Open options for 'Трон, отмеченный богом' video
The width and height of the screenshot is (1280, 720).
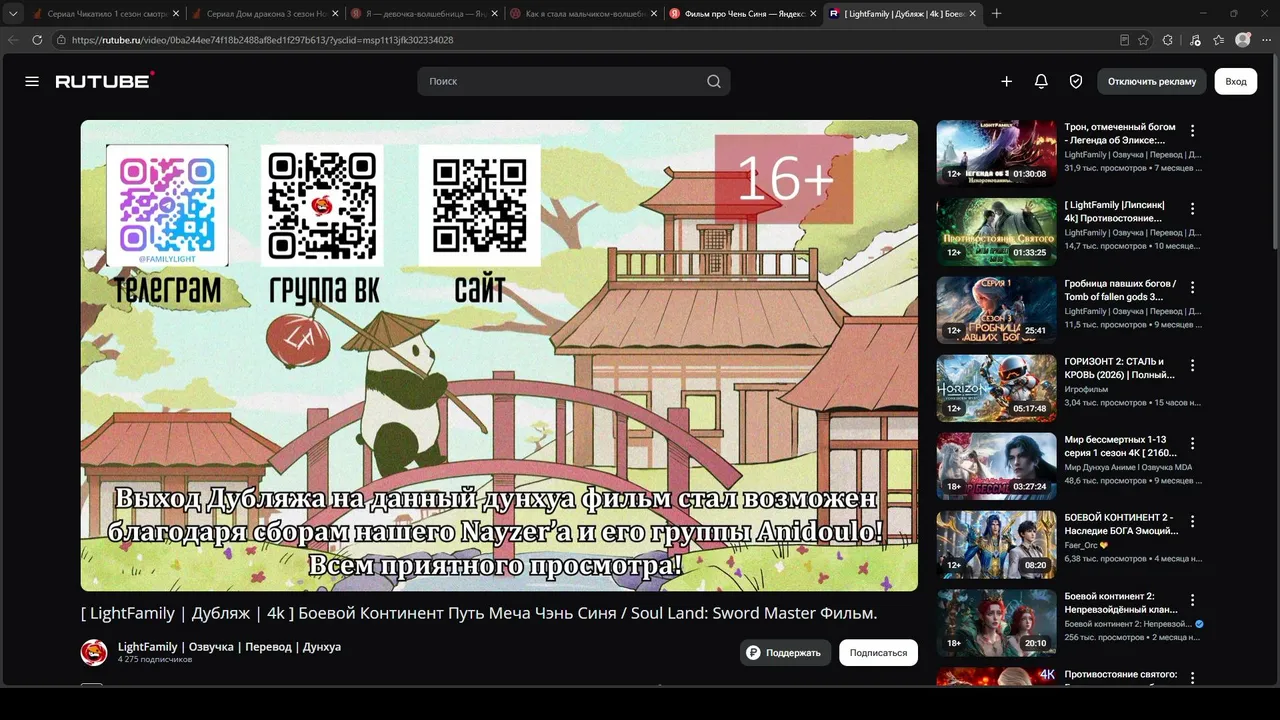[x=1192, y=131]
